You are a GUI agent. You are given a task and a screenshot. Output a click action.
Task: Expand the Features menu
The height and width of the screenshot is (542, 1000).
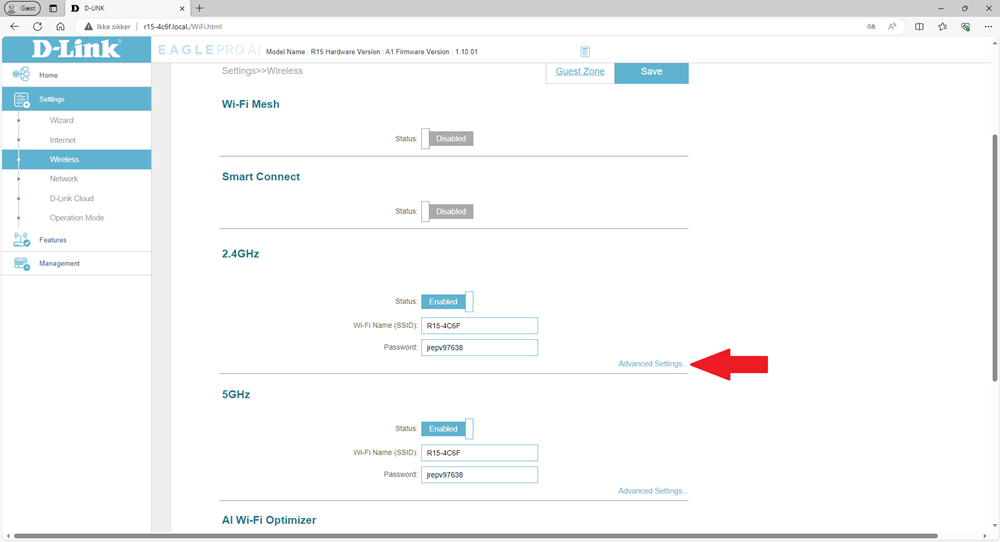click(x=77, y=240)
